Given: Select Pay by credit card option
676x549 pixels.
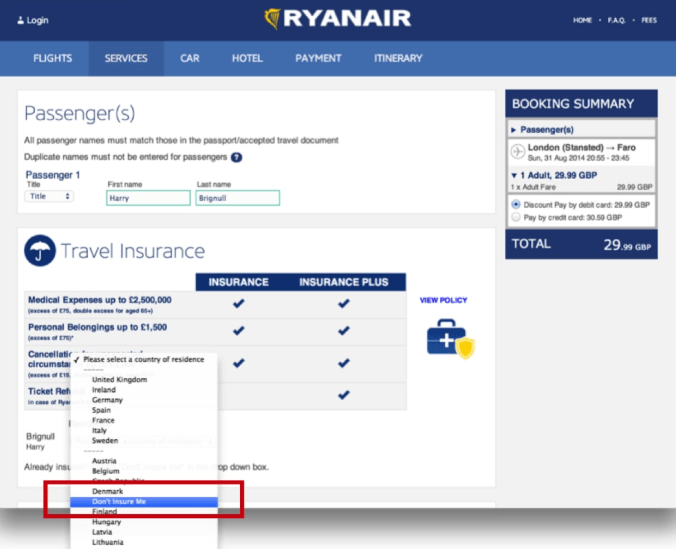Looking at the screenshot, I should (x=516, y=217).
